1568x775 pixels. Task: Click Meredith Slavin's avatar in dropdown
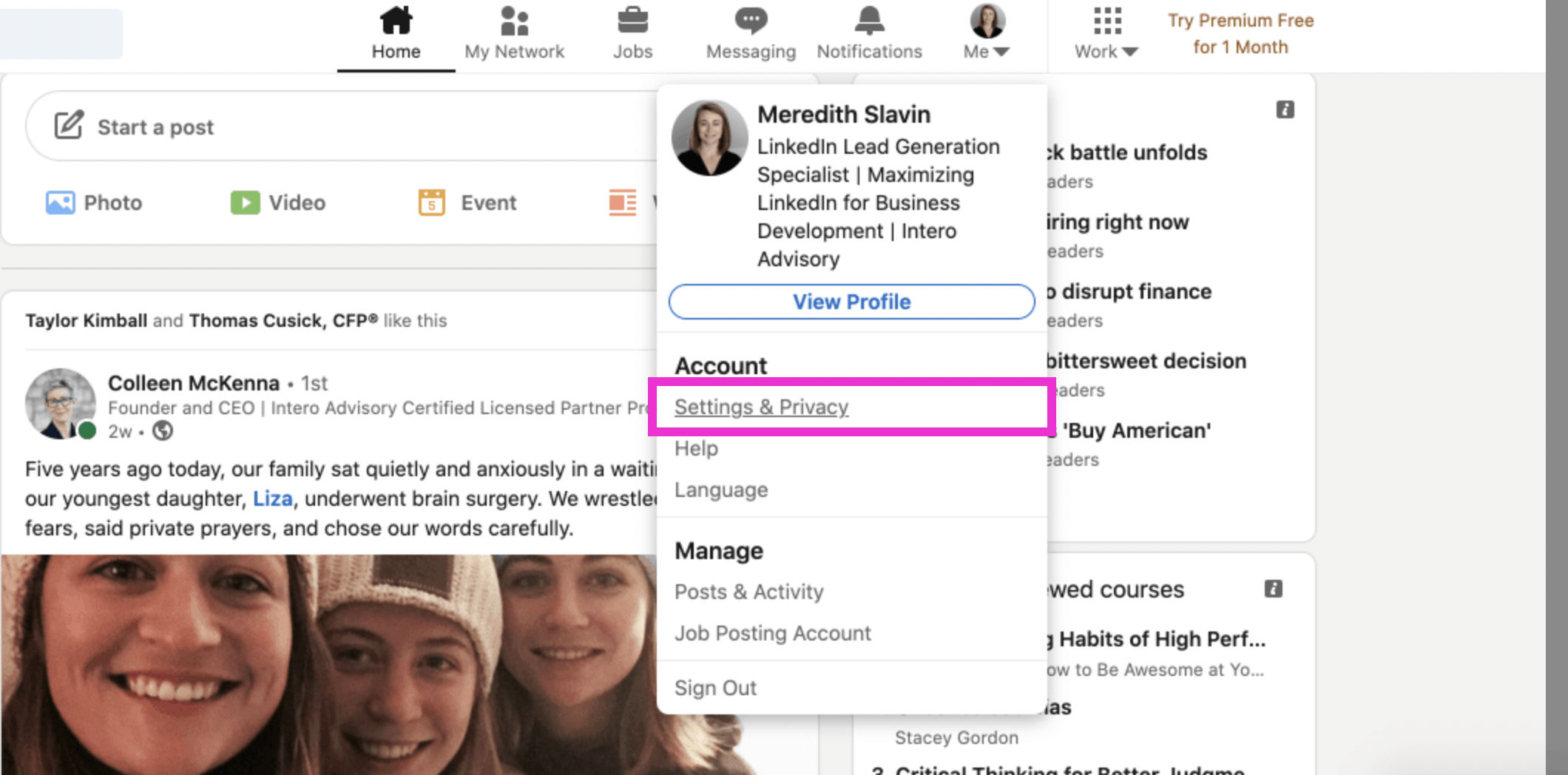click(709, 138)
